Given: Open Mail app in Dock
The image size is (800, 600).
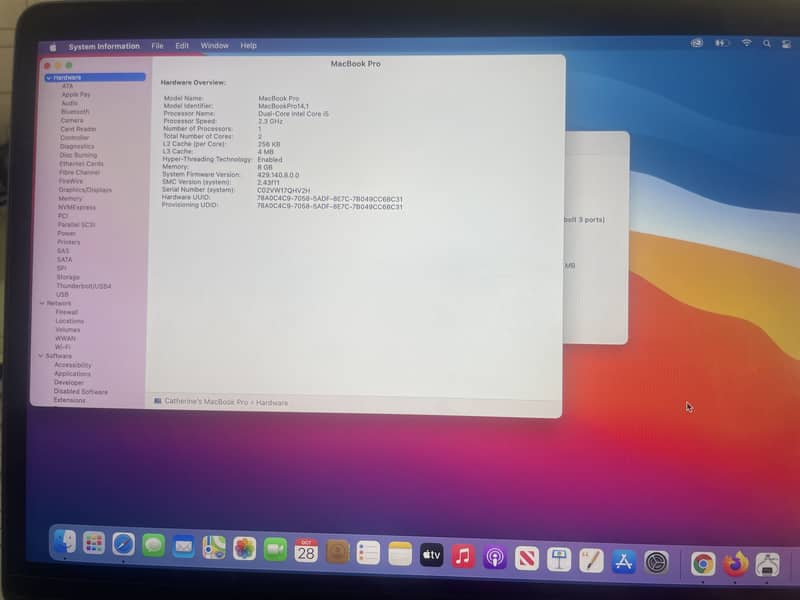Looking at the screenshot, I should (x=184, y=547).
